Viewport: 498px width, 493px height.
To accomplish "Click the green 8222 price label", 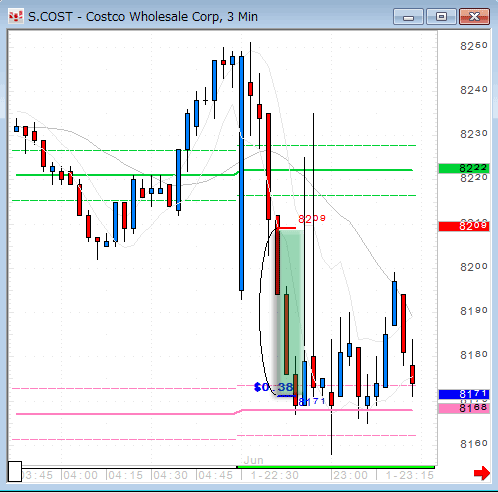I will tap(464, 168).
